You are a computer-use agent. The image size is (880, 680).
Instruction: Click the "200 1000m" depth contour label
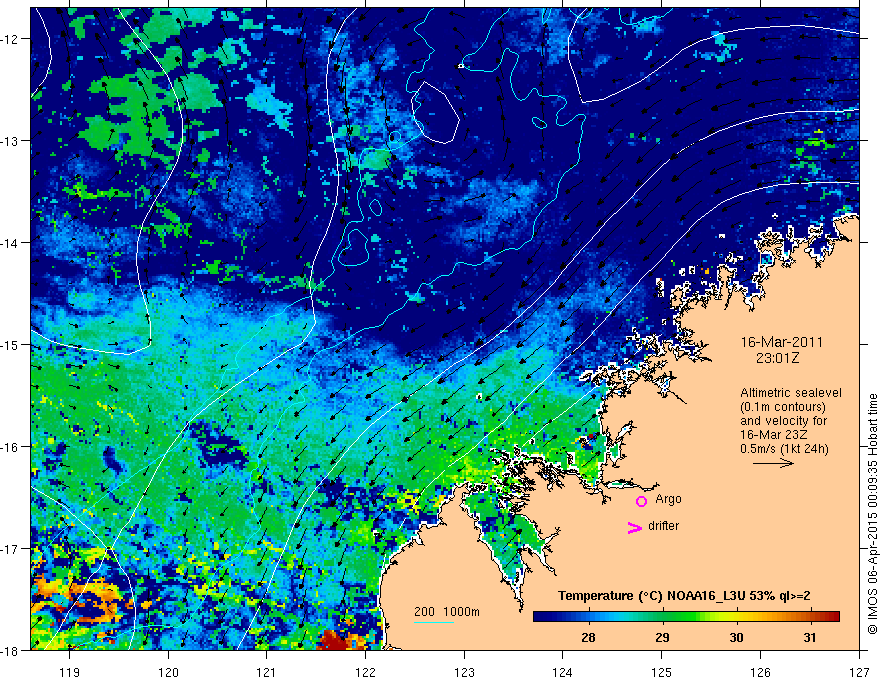tap(447, 612)
